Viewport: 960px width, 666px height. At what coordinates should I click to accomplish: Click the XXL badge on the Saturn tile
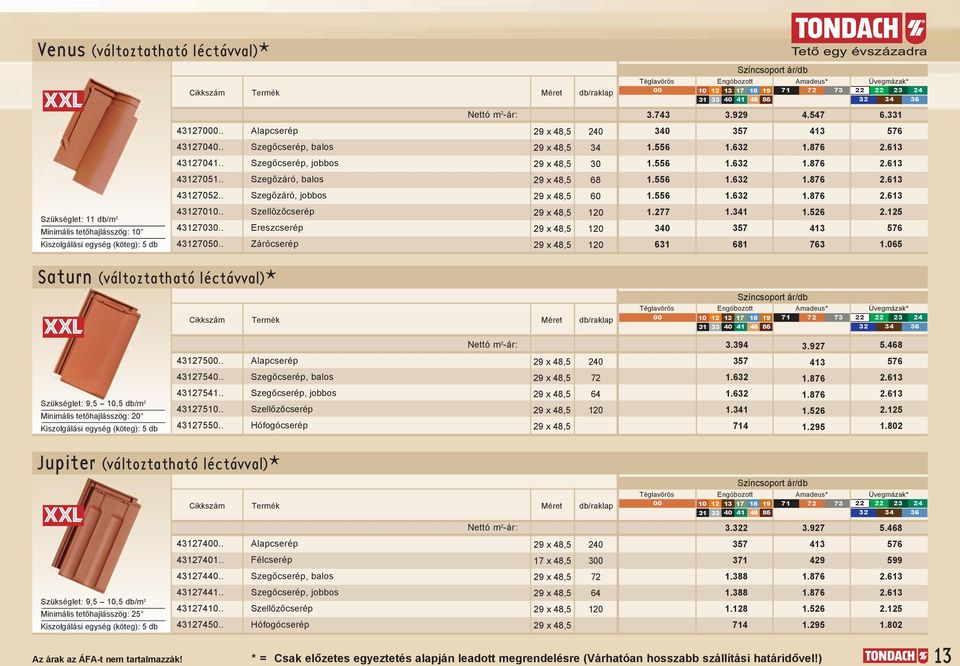click(63, 327)
